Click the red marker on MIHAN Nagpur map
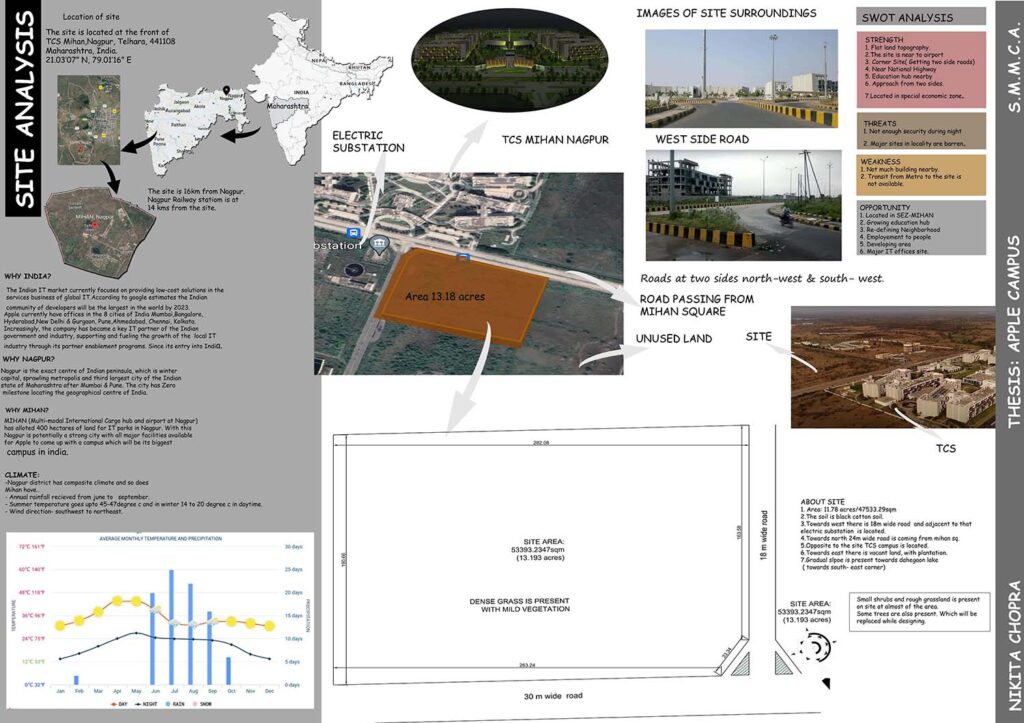1024x723 pixels. (x=95, y=225)
